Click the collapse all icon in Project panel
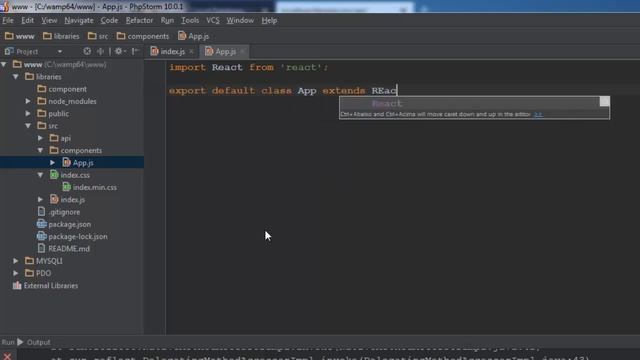This screenshot has height=360, width=640. [100, 51]
